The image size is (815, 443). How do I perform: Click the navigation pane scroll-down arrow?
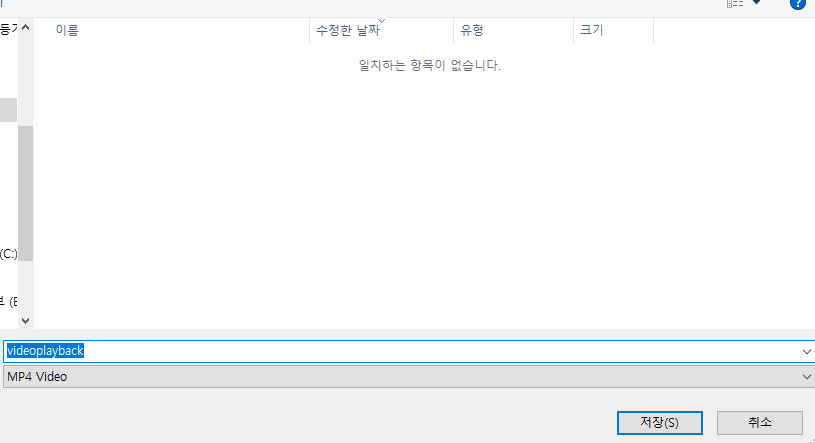(25, 321)
